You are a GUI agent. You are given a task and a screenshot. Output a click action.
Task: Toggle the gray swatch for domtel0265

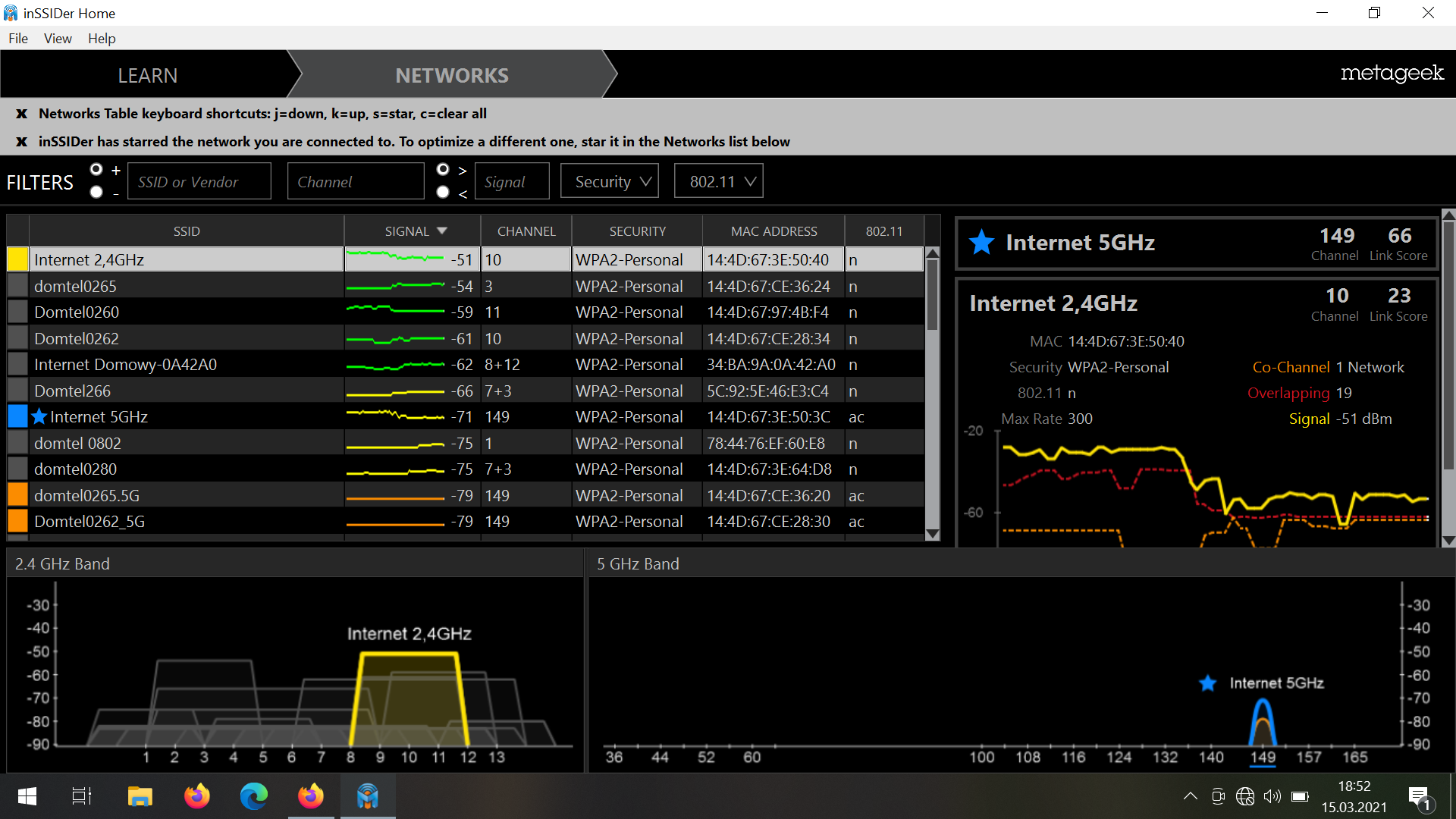coord(17,286)
